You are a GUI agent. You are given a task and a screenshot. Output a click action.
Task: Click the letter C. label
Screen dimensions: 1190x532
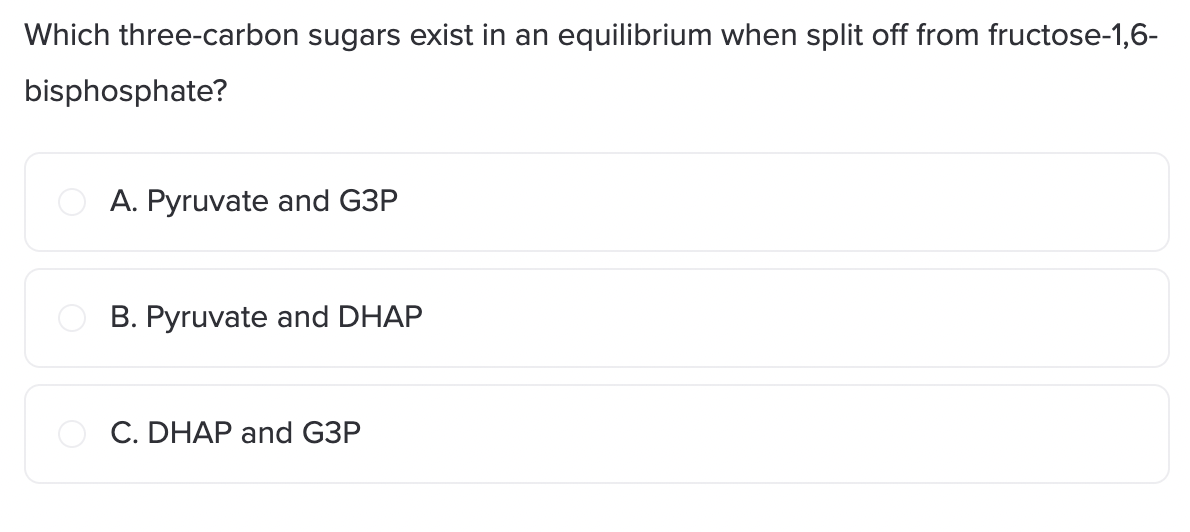click(x=124, y=433)
